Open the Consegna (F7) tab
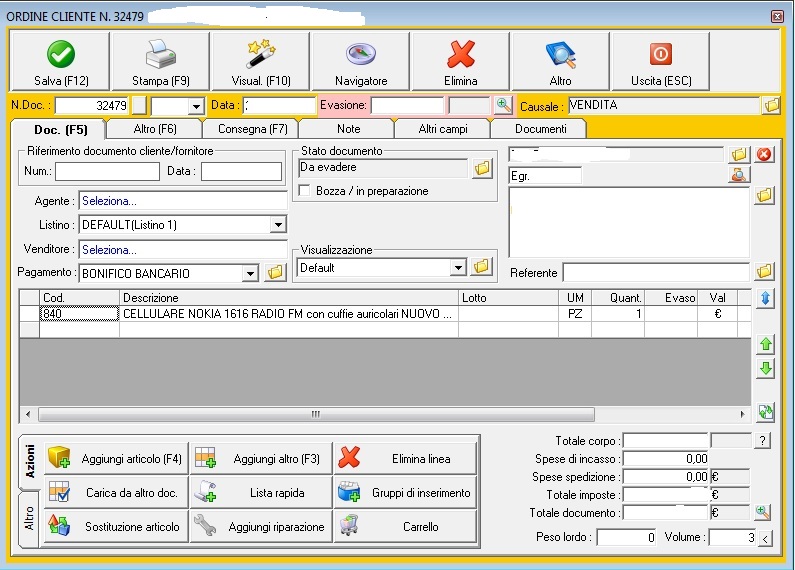Image resolution: width=795 pixels, height=570 pixels. pyautogui.click(x=252, y=129)
